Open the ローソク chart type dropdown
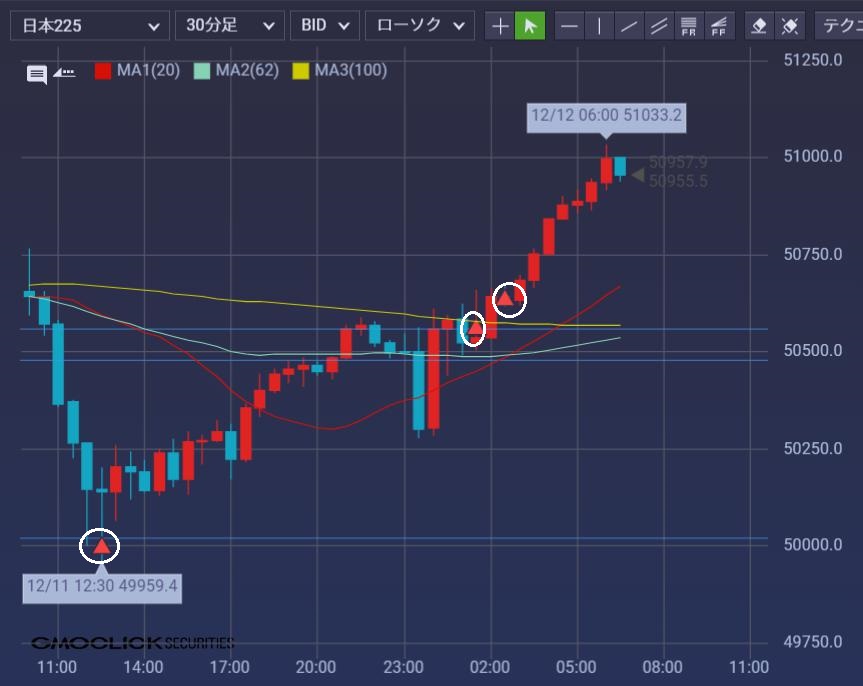The height and width of the screenshot is (686, 863). pyautogui.click(x=419, y=26)
